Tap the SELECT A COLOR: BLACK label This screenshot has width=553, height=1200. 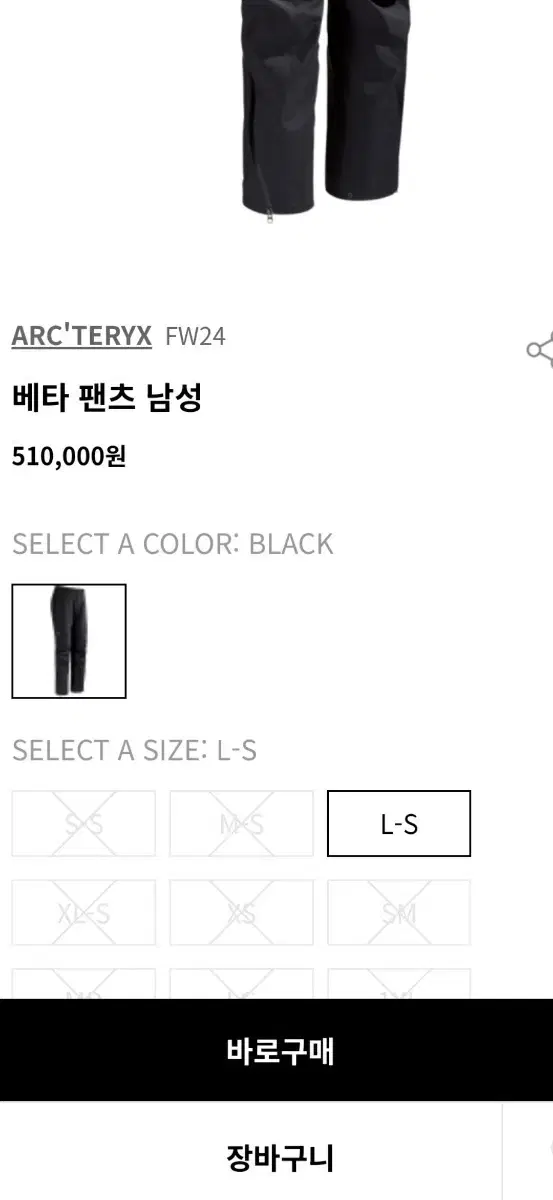[172, 544]
